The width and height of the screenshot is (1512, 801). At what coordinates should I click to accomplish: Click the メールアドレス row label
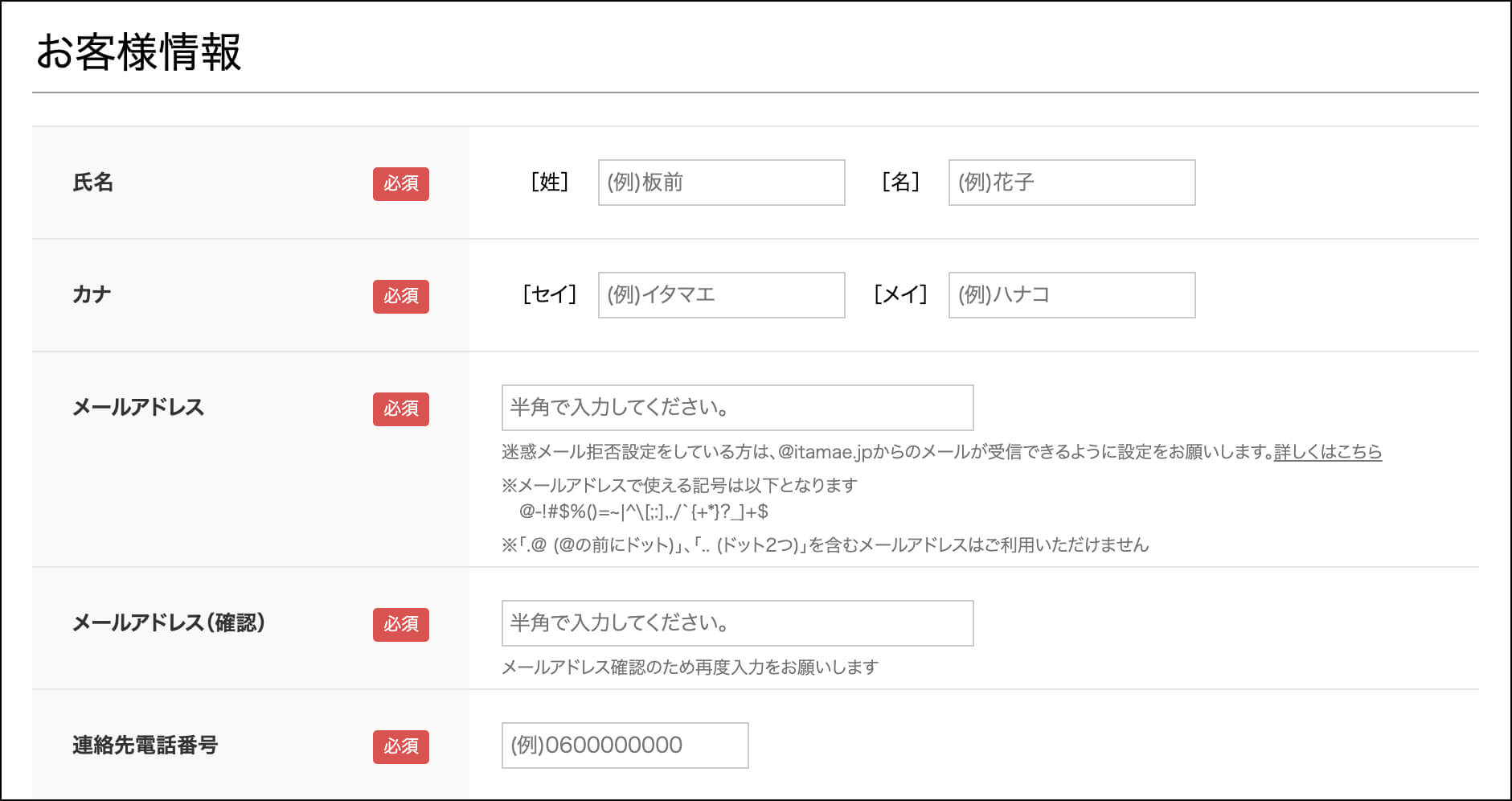click(138, 407)
